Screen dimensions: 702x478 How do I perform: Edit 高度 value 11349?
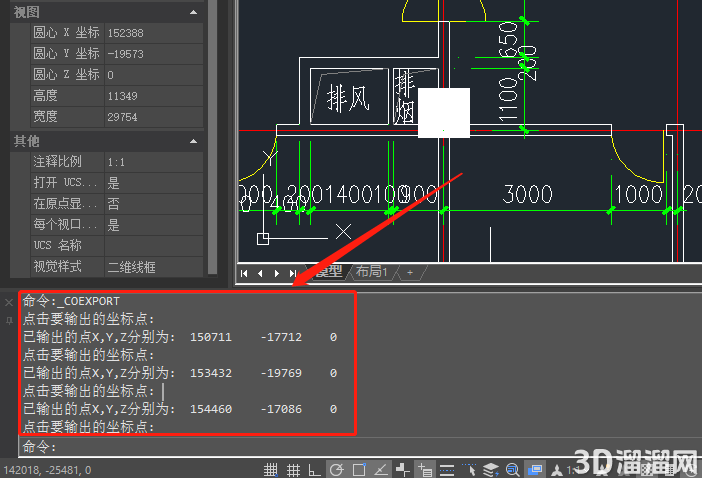(x=154, y=96)
